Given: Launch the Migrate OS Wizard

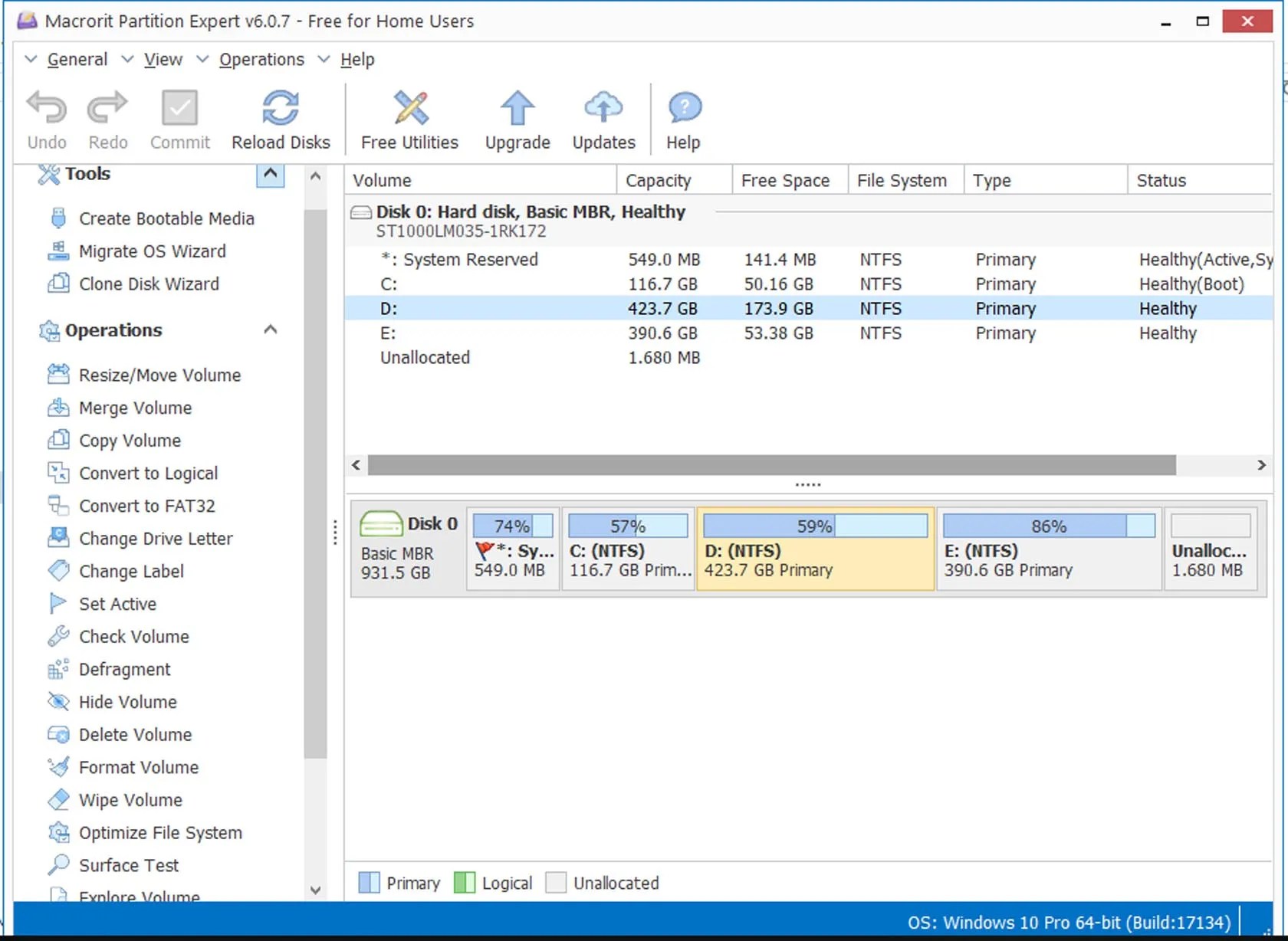Looking at the screenshot, I should (152, 251).
